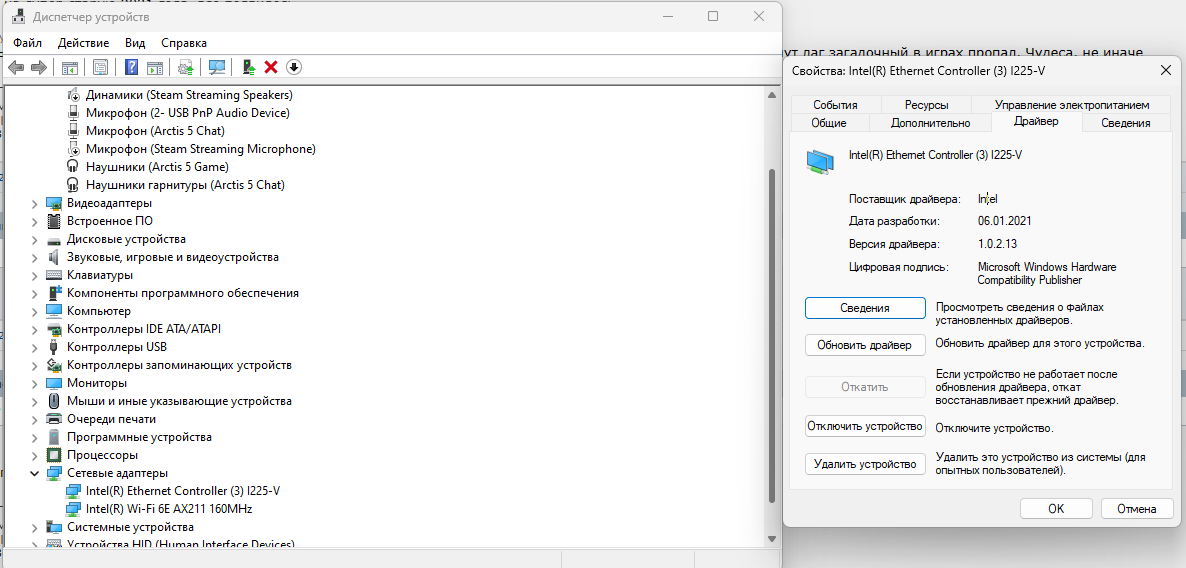Click the Видеоадаптеры display adapter icon
The image size is (1186, 568).
pyautogui.click(x=54, y=203)
